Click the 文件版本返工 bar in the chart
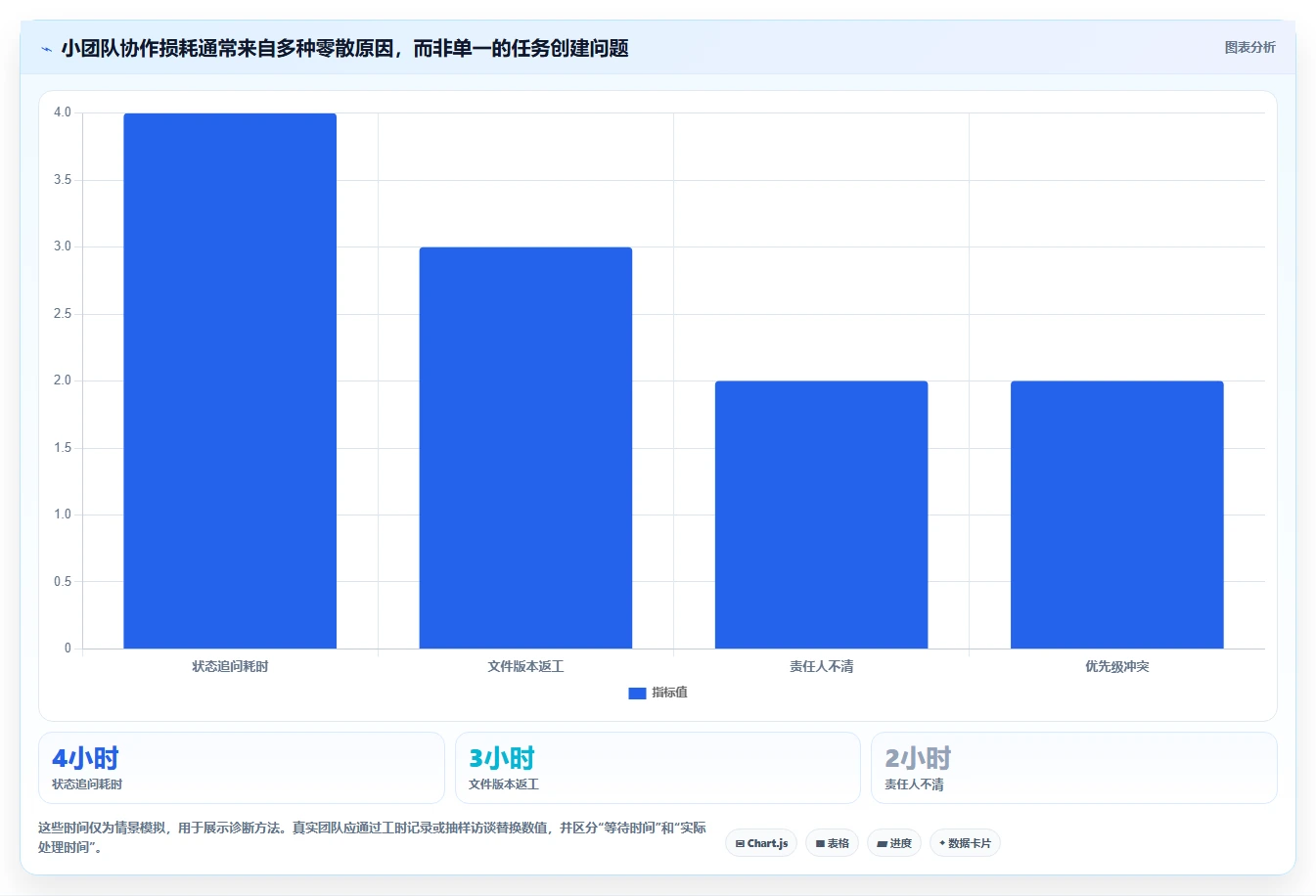Image resolution: width=1316 pixels, height=896 pixels. 525,448
